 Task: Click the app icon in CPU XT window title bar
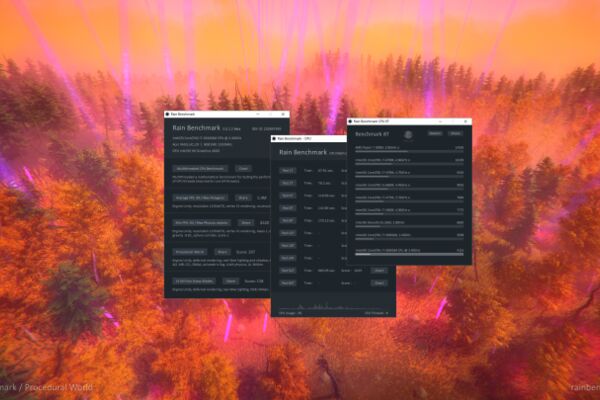pyautogui.click(x=350, y=121)
